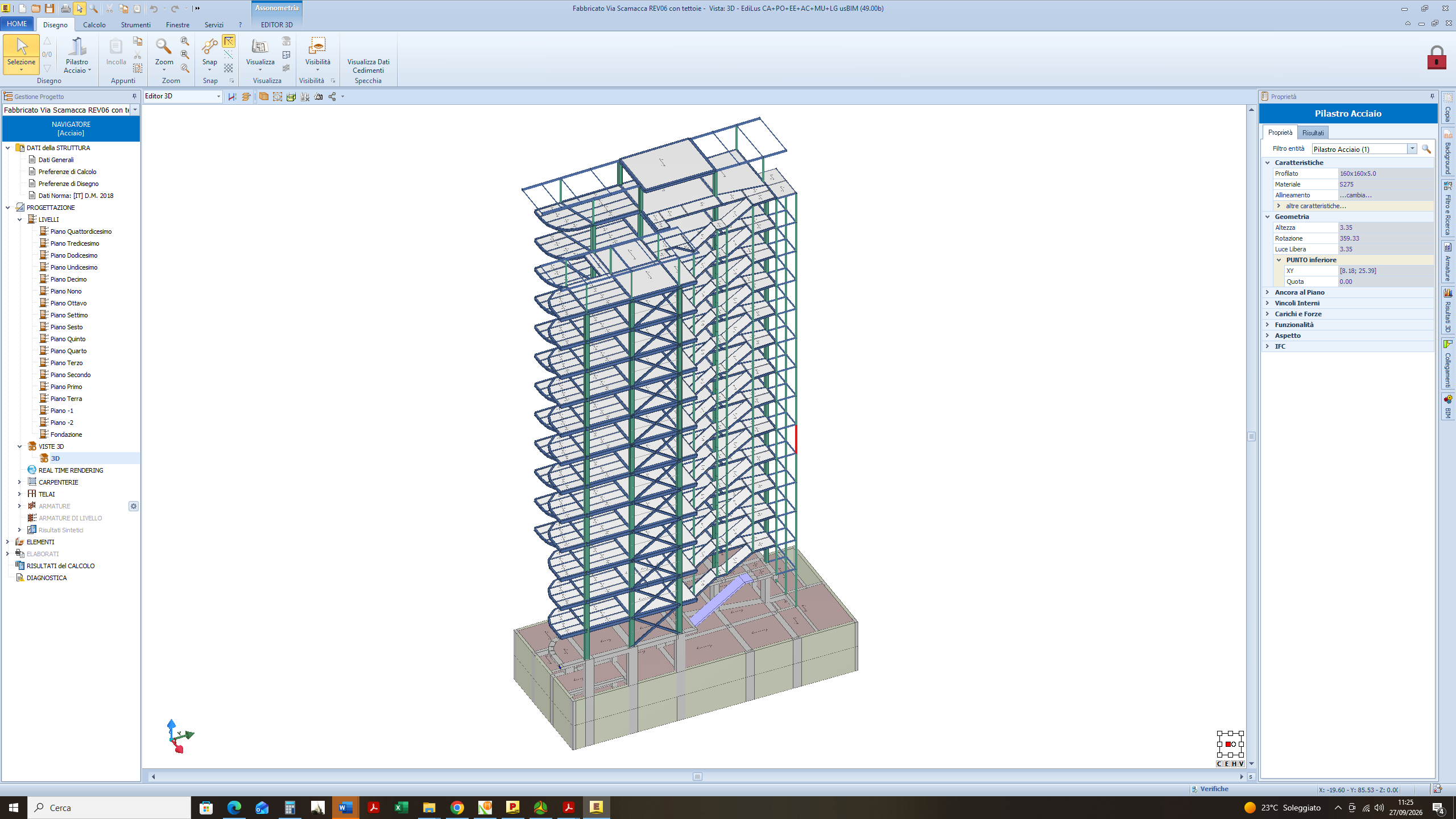
Task: Open the DIAGNOSTICA tree item
Action: coord(47,578)
